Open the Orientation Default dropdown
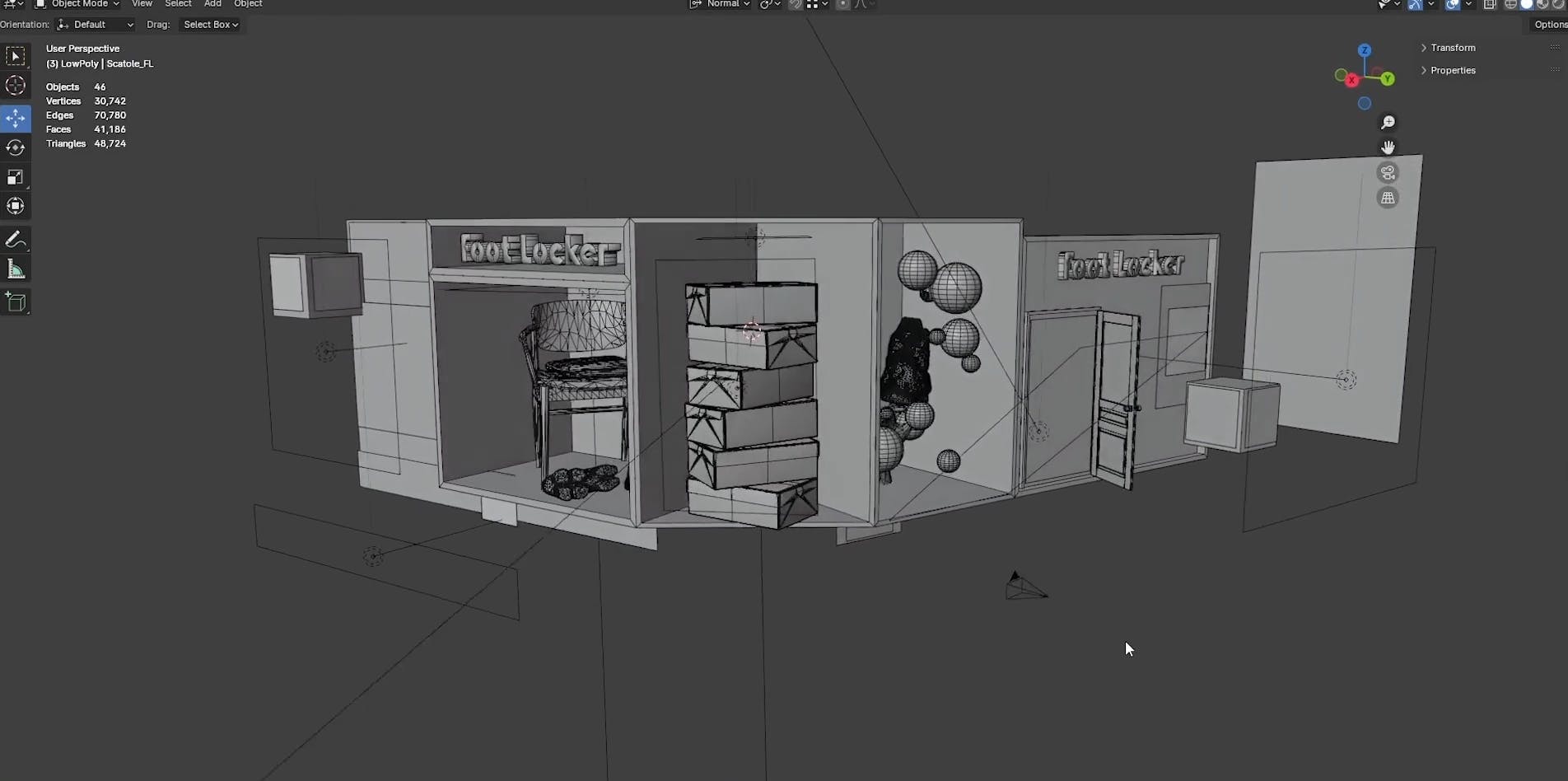The height and width of the screenshot is (781, 1568). point(95,25)
